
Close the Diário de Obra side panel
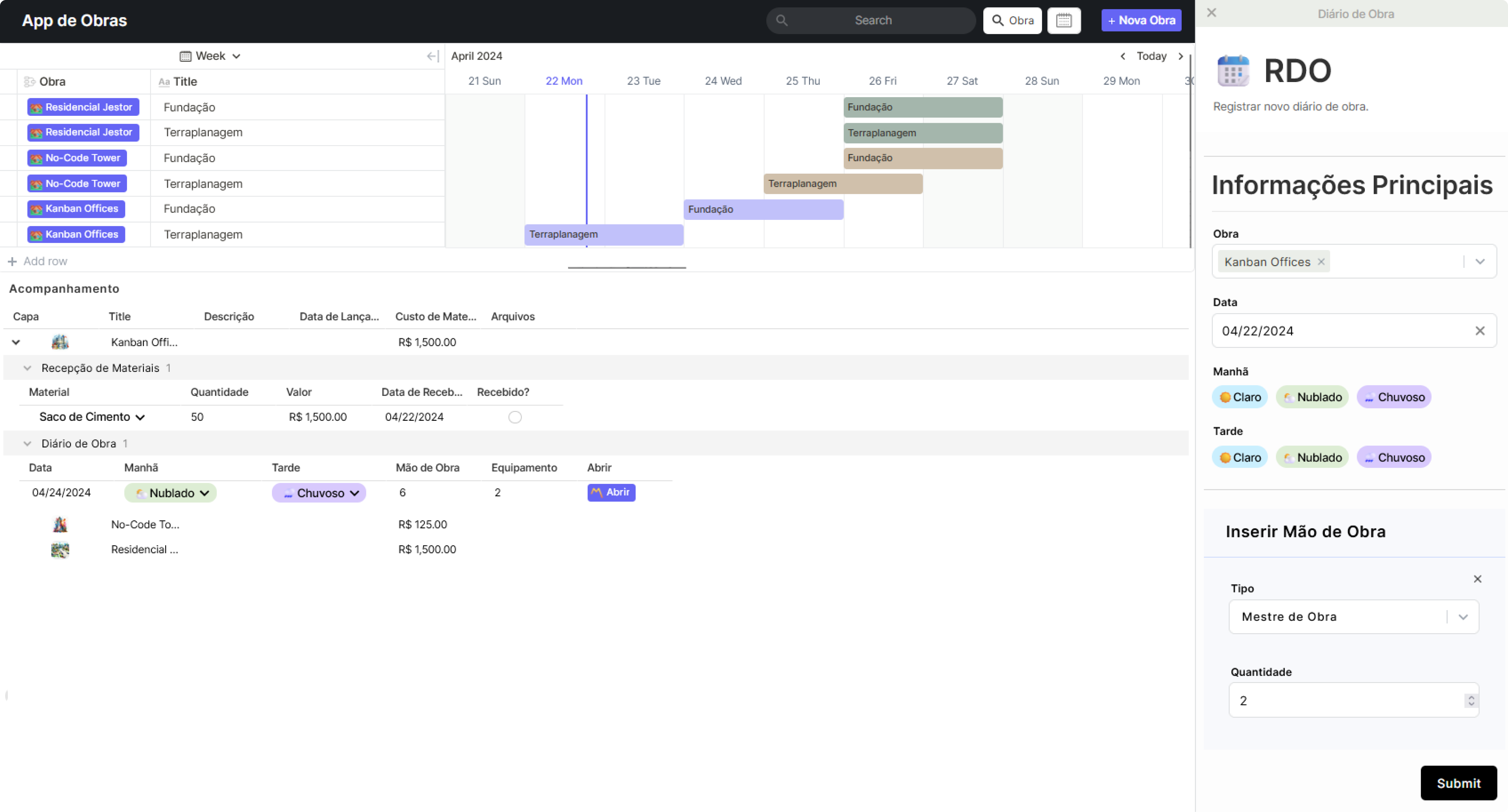[1211, 13]
